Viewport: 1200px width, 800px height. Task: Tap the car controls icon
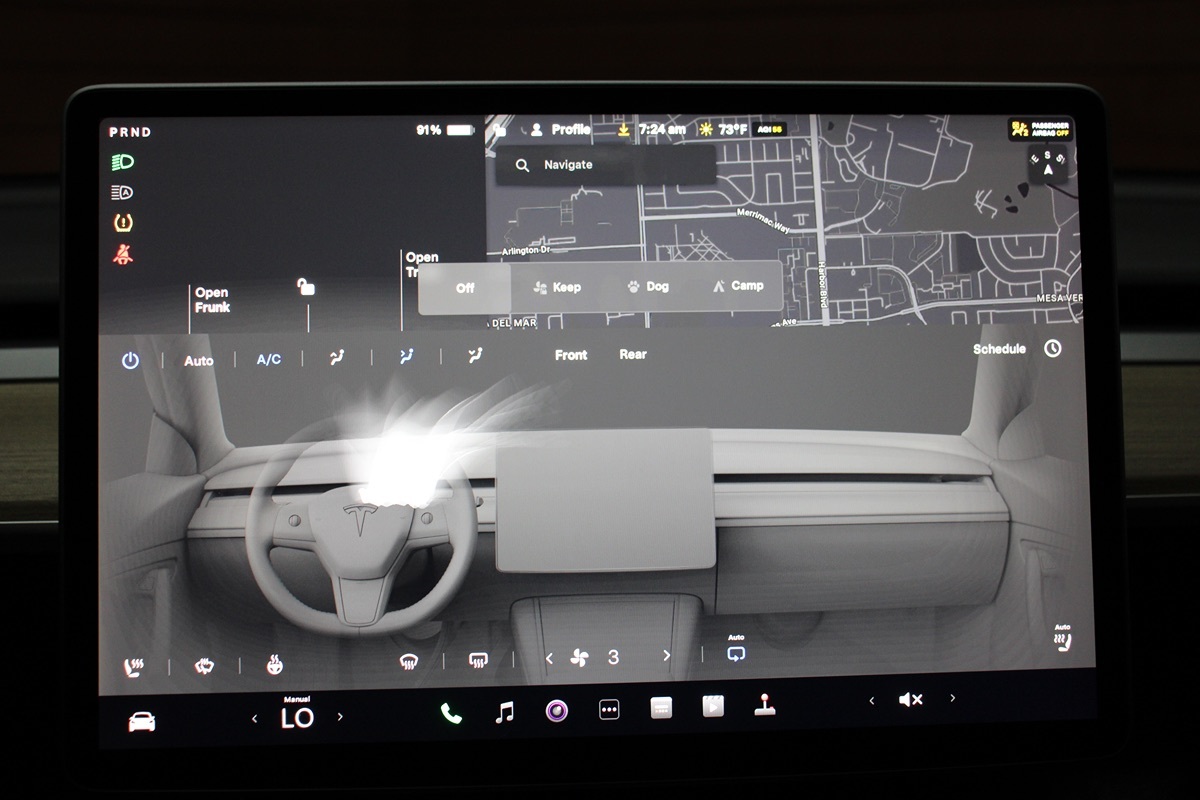142,721
